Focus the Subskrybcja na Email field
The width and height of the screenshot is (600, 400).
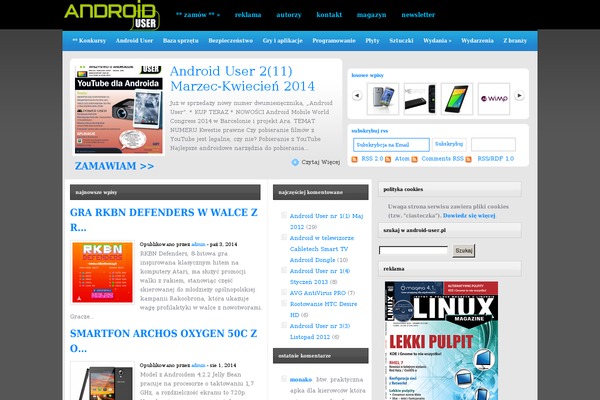(391, 145)
